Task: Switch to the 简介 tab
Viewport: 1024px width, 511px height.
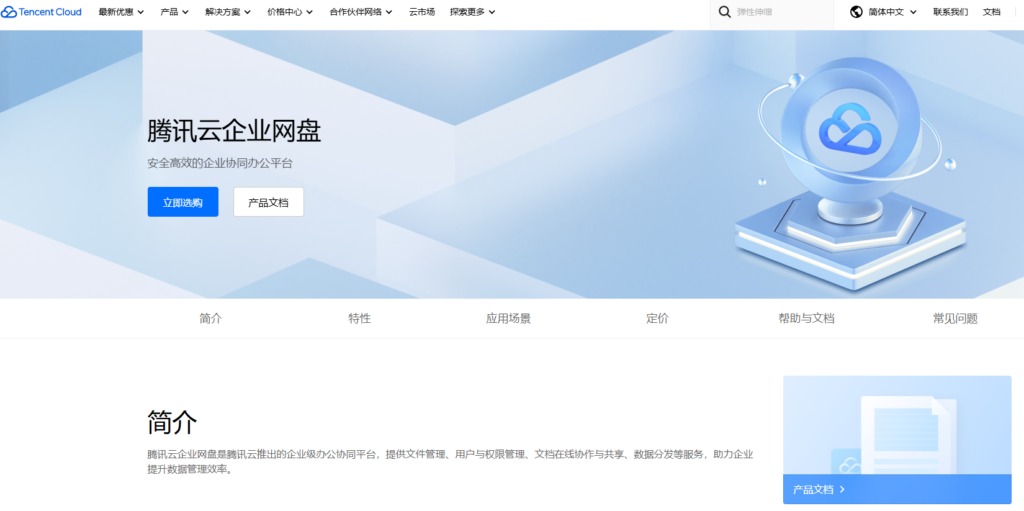Action: coord(211,319)
